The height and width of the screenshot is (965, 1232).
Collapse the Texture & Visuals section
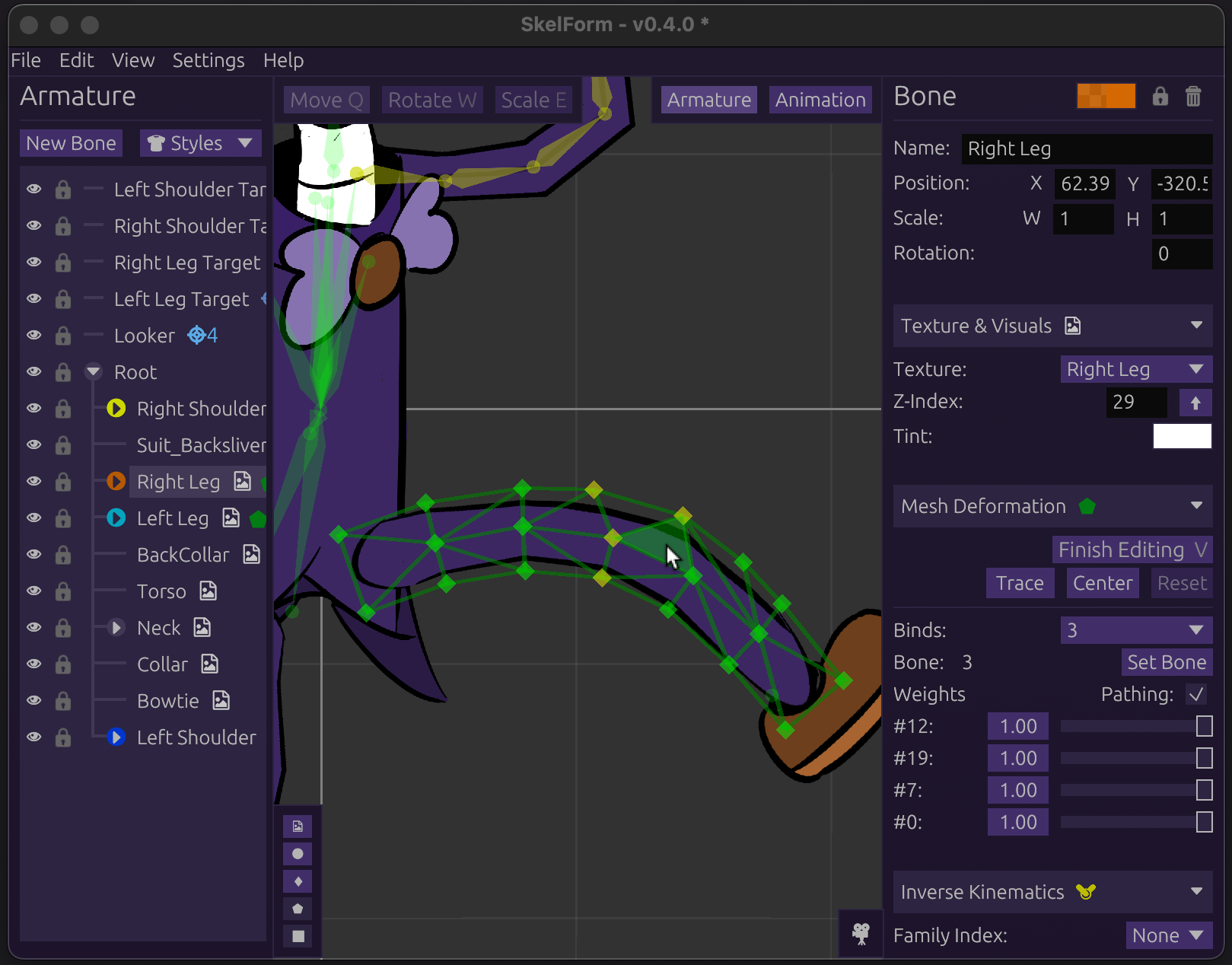1196,326
